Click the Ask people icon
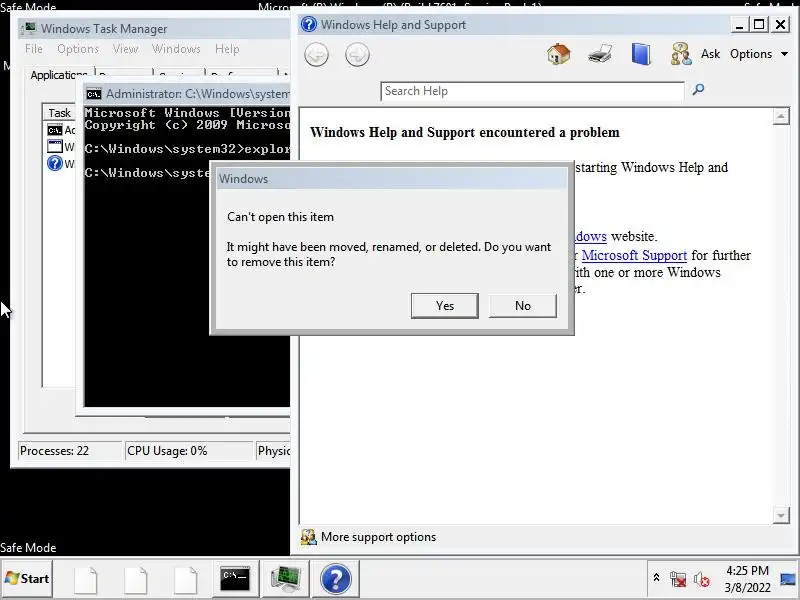 pos(681,54)
